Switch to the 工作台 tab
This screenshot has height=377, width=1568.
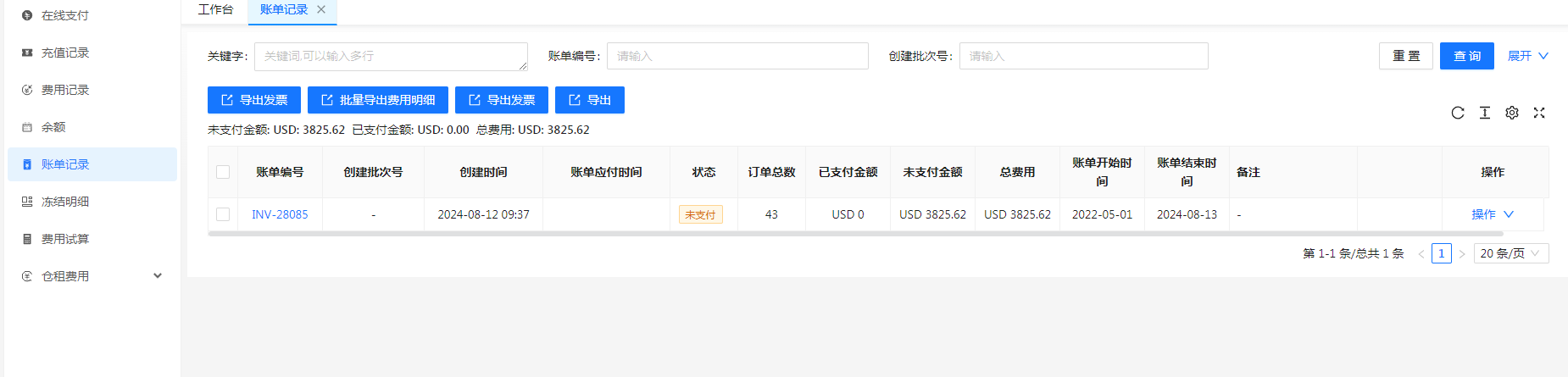[215, 9]
